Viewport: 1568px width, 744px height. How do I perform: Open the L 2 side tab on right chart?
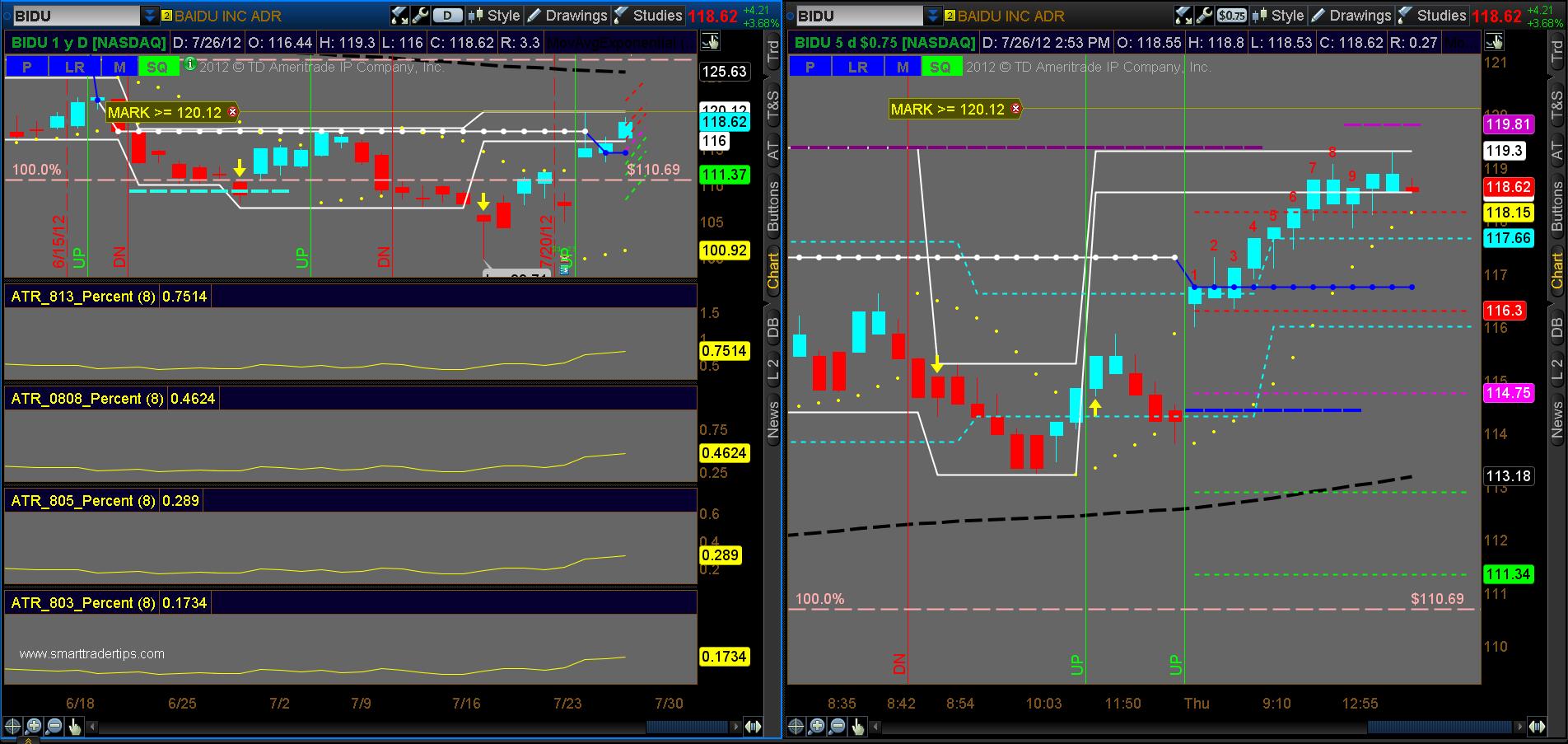(x=1556, y=368)
